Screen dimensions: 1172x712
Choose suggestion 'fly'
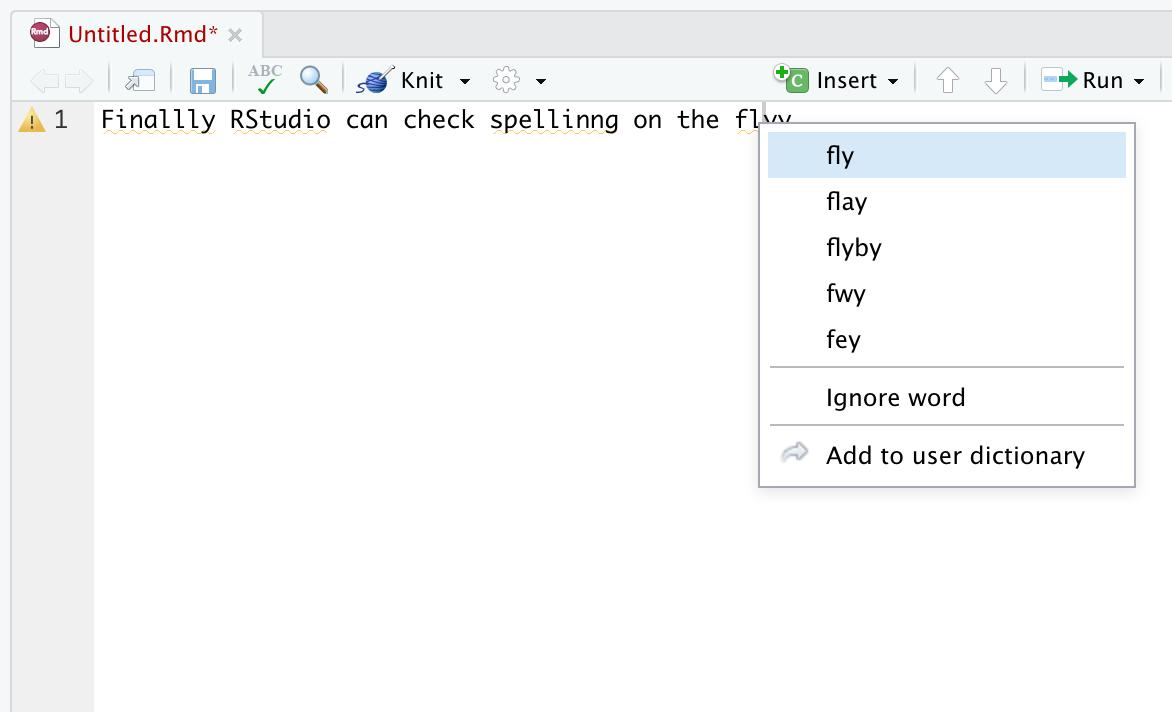click(946, 155)
